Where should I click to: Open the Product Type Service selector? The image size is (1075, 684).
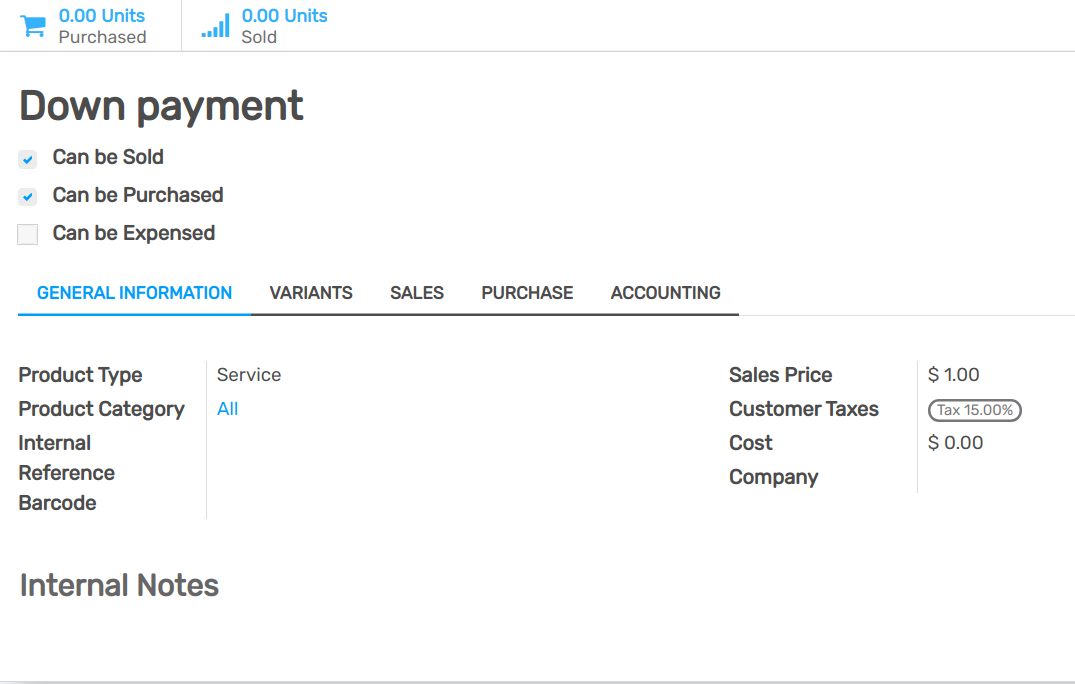[249, 374]
